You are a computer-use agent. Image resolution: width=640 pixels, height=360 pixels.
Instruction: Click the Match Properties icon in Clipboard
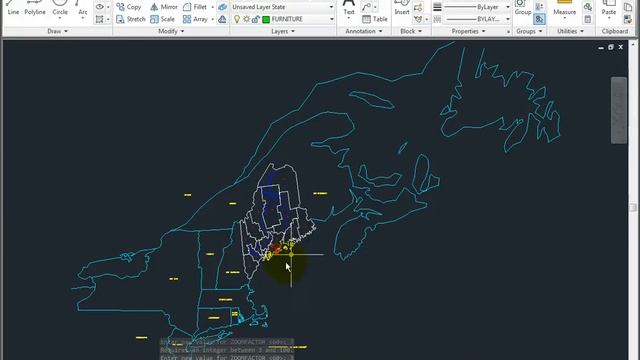coord(628,19)
